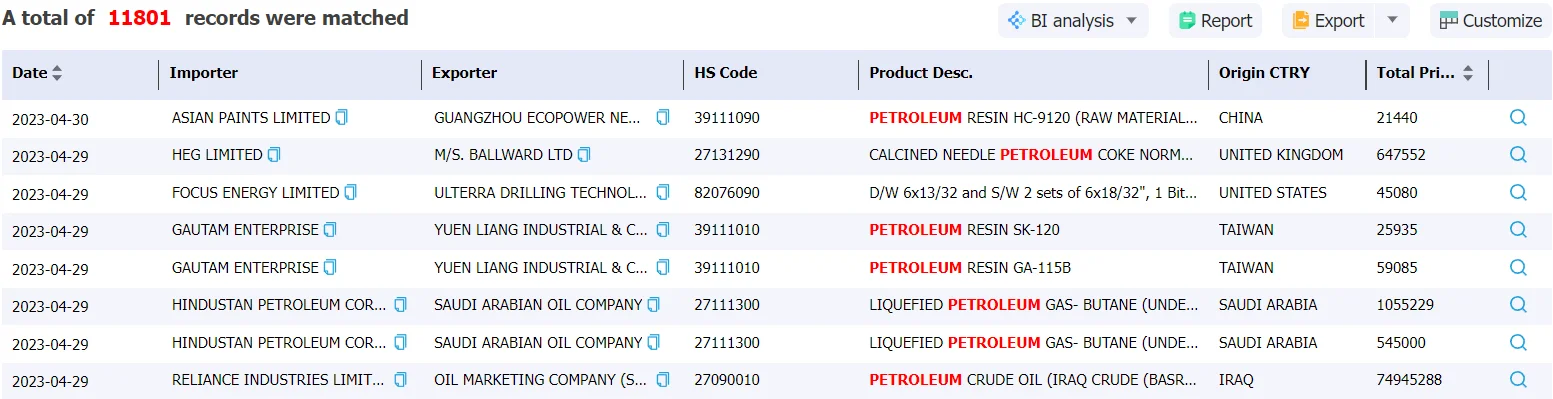Copy exporter name ULTERRA DRILLING TECHNOL...
The width and height of the screenshot is (1553, 399).
pyautogui.click(x=662, y=193)
